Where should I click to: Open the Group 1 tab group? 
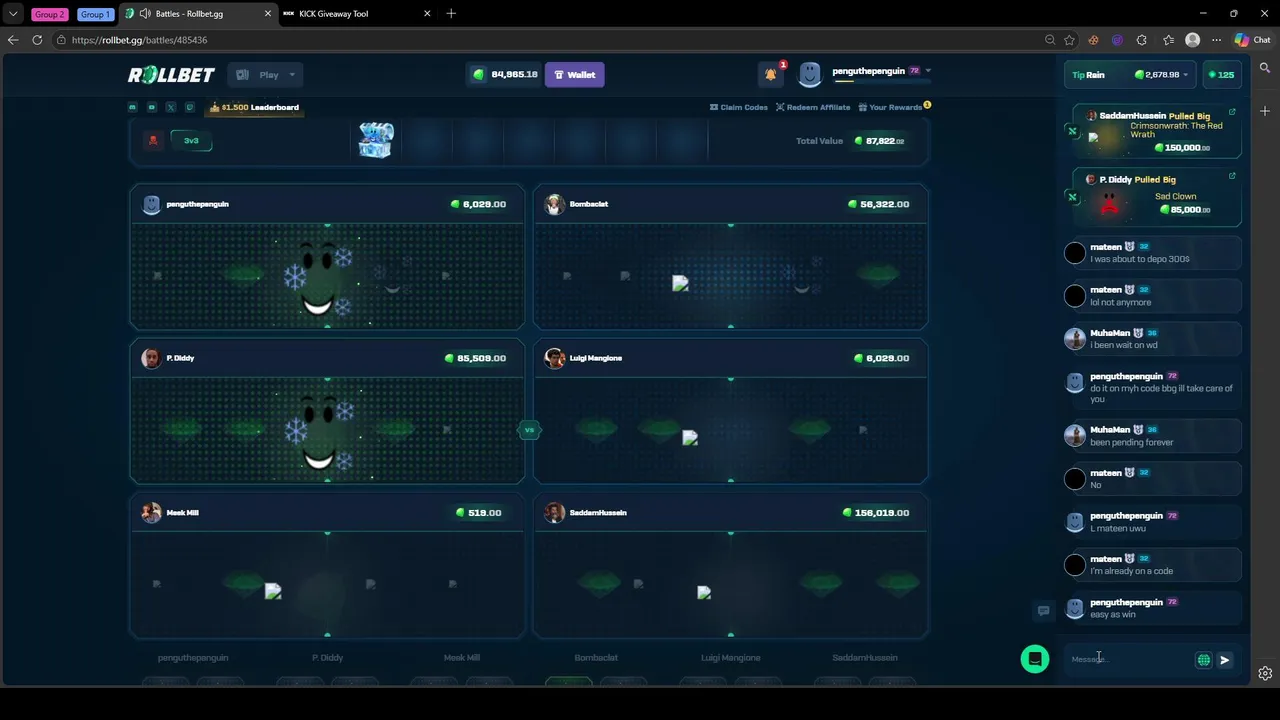point(95,14)
